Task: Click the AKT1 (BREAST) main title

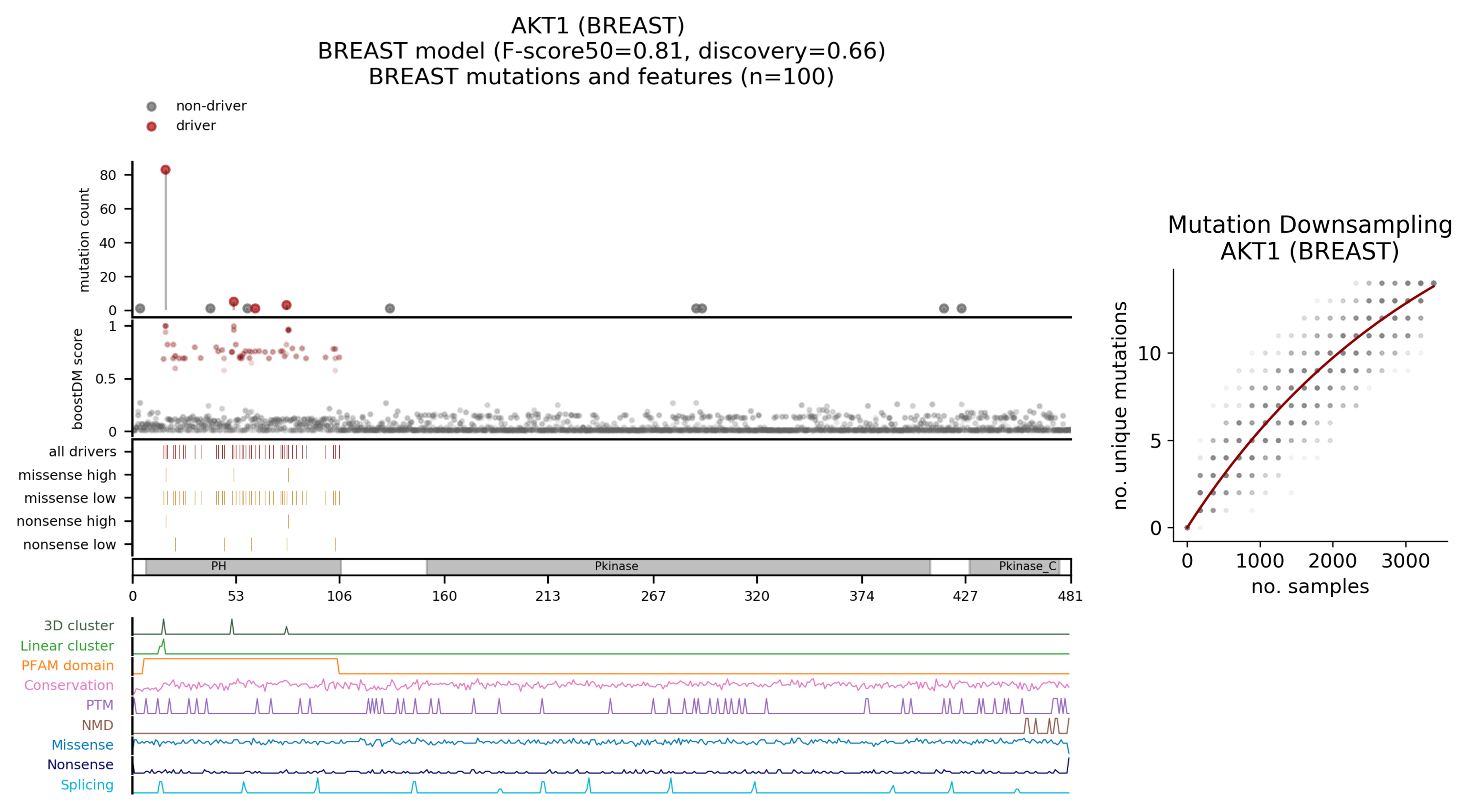Action: coord(598,26)
